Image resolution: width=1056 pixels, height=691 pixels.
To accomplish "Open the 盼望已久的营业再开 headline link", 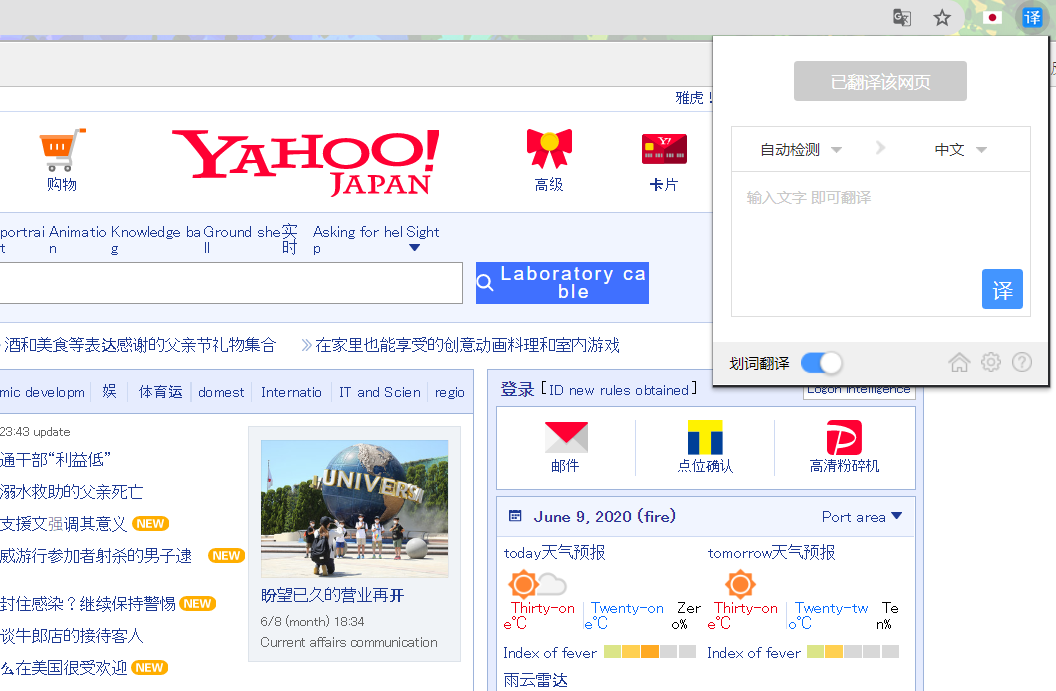I will tap(332, 595).
